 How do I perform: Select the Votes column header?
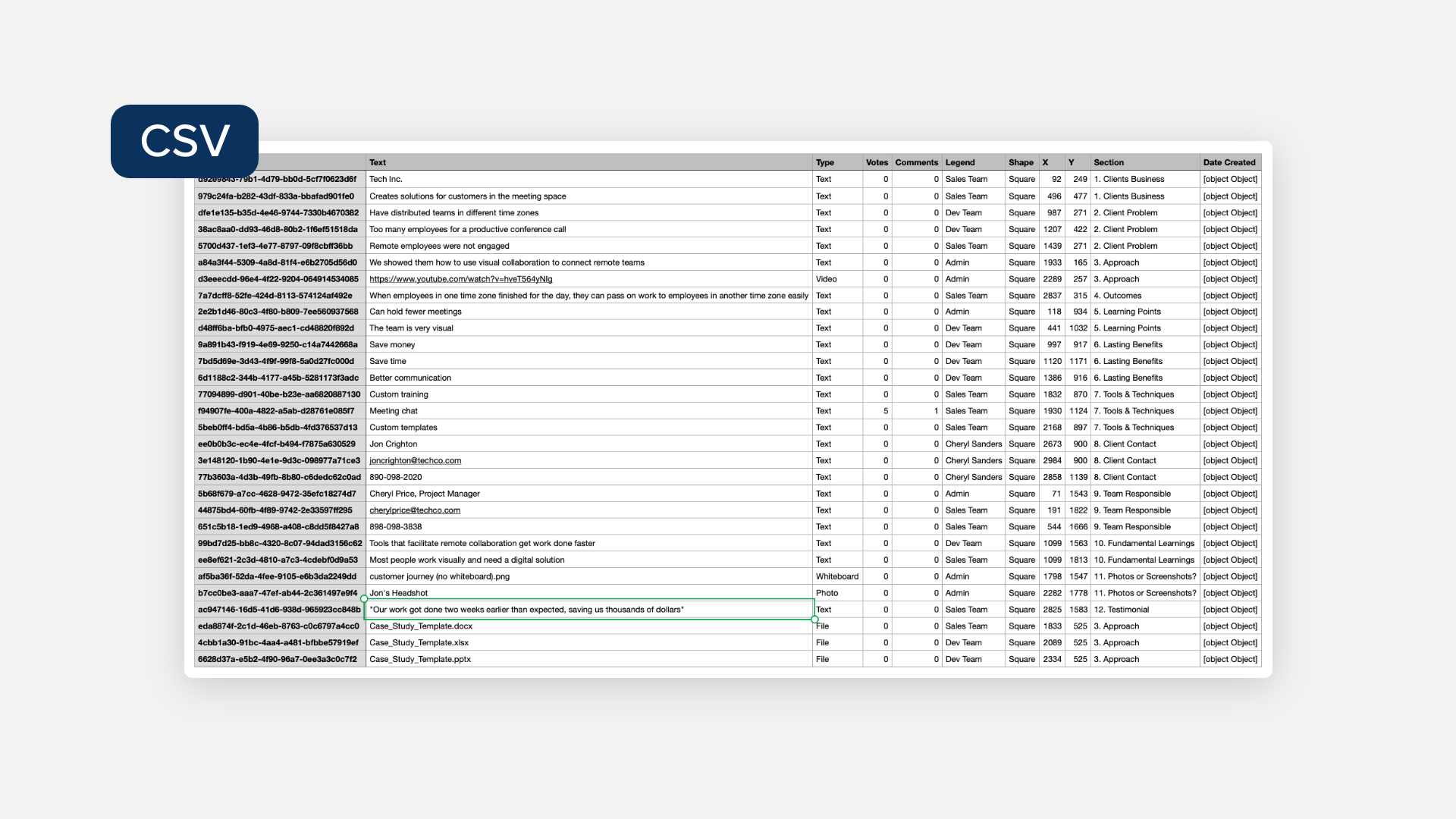(877, 162)
